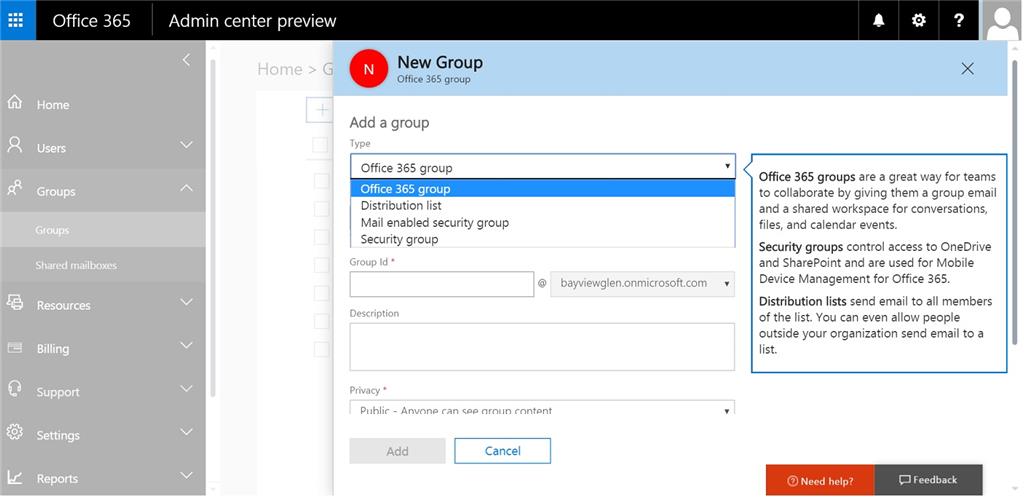The width and height of the screenshot is (1024, 498).
Task: Open the app launcher waffle icon
Action: [x=16, y=20]
